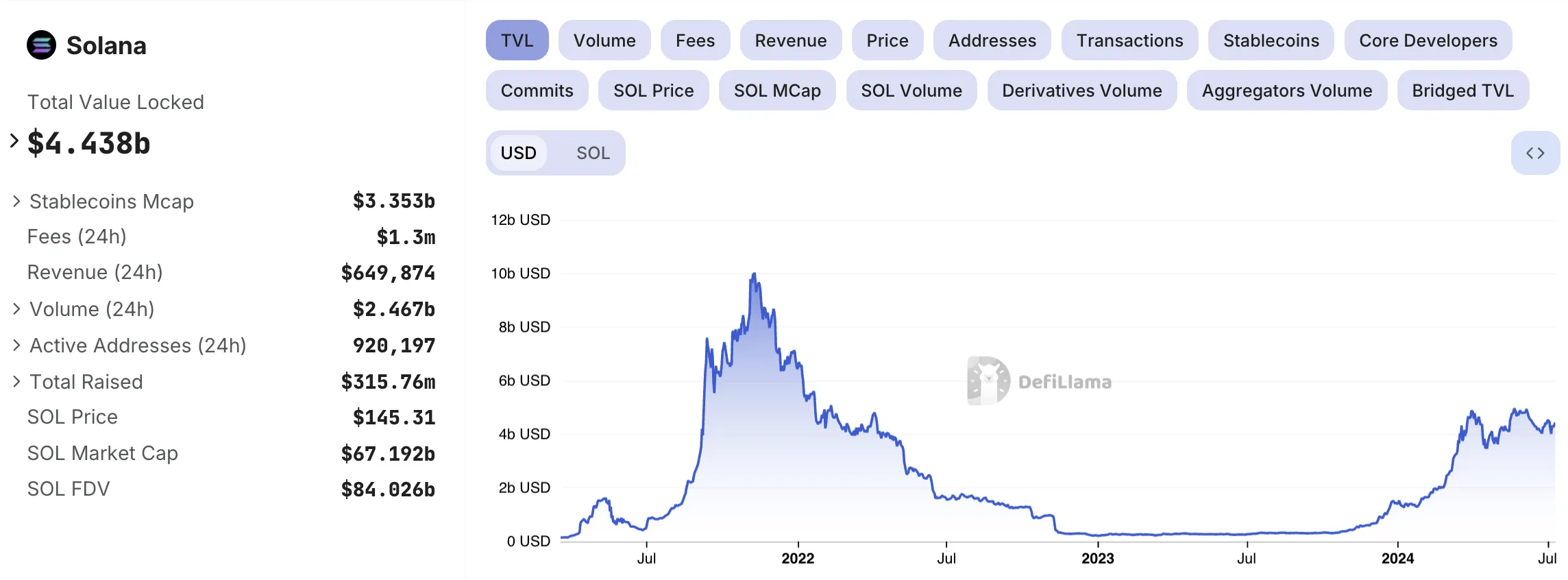Expand Stablecoins Mcap details

(16, 201)
